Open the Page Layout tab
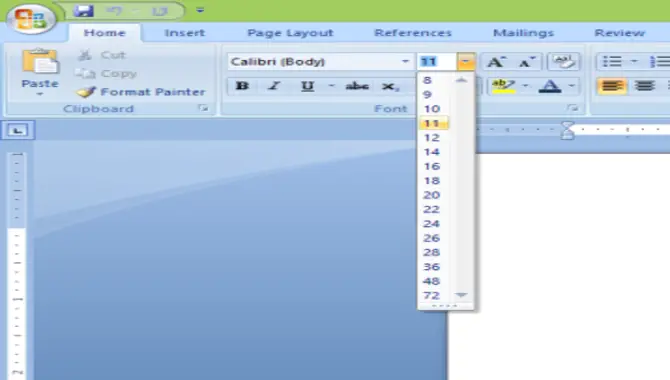 coord(290,33)
